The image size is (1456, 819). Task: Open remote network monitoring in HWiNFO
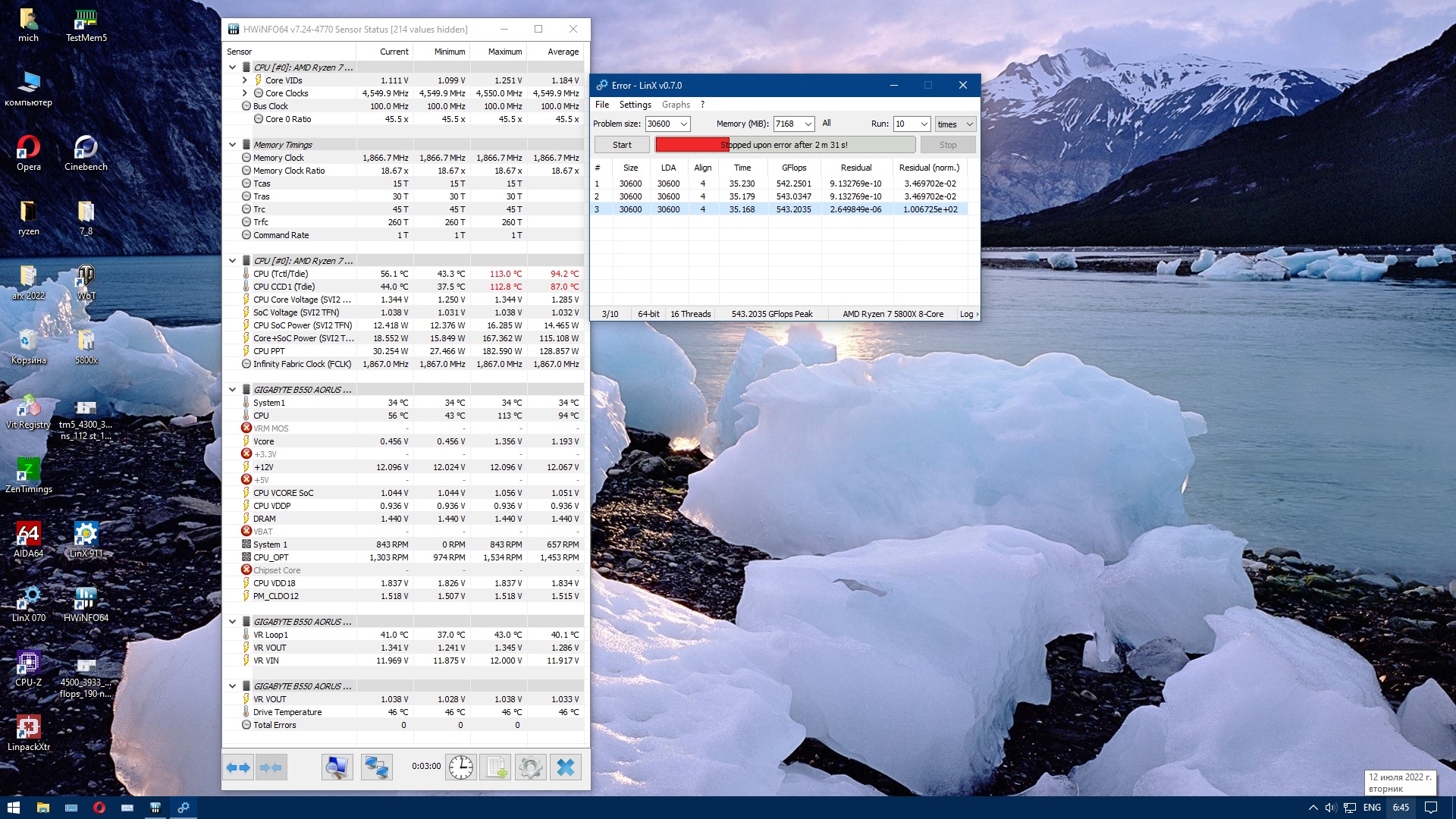click(x=376, y=767)
